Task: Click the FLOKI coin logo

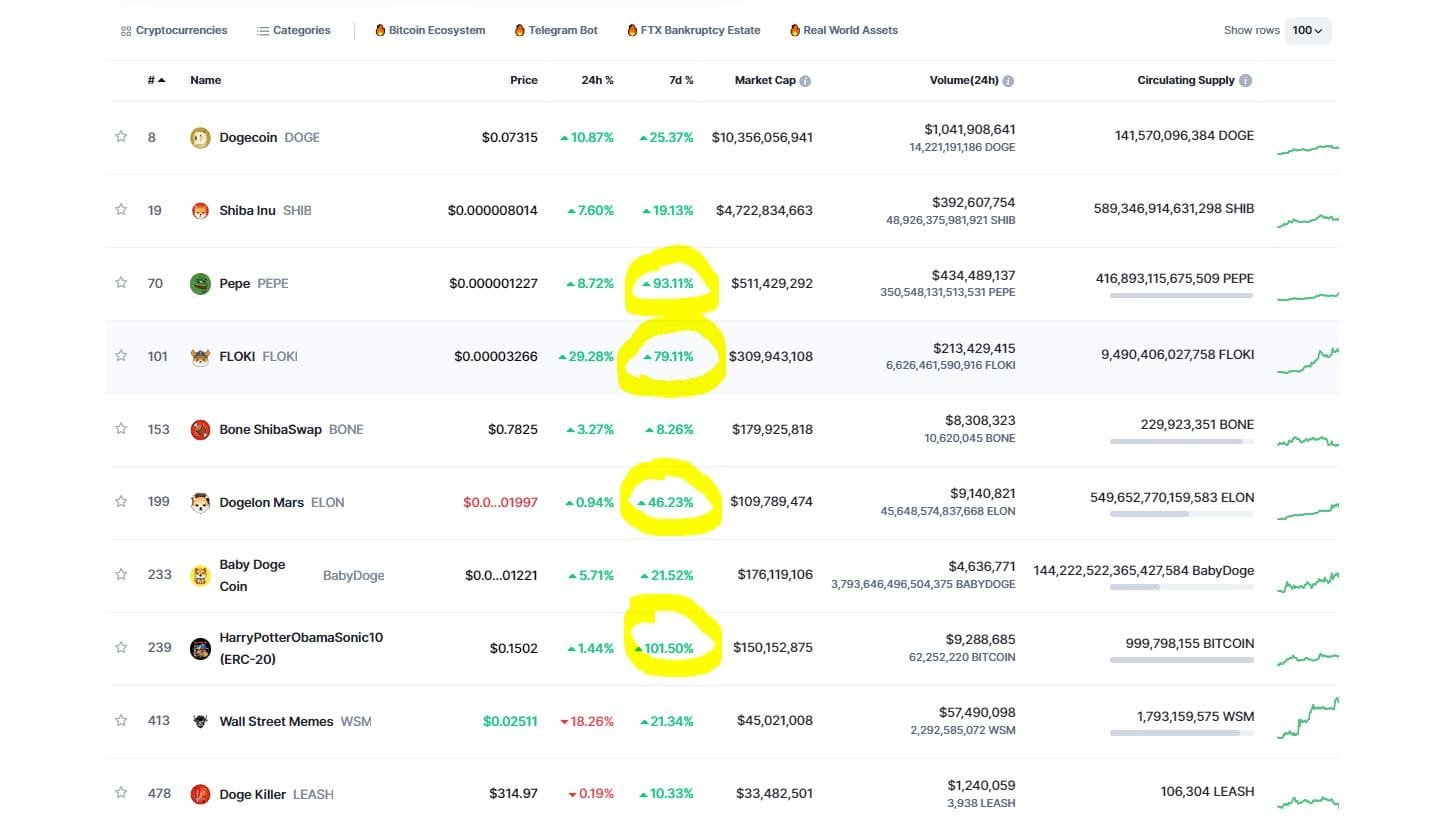Action: pos(200,356)
